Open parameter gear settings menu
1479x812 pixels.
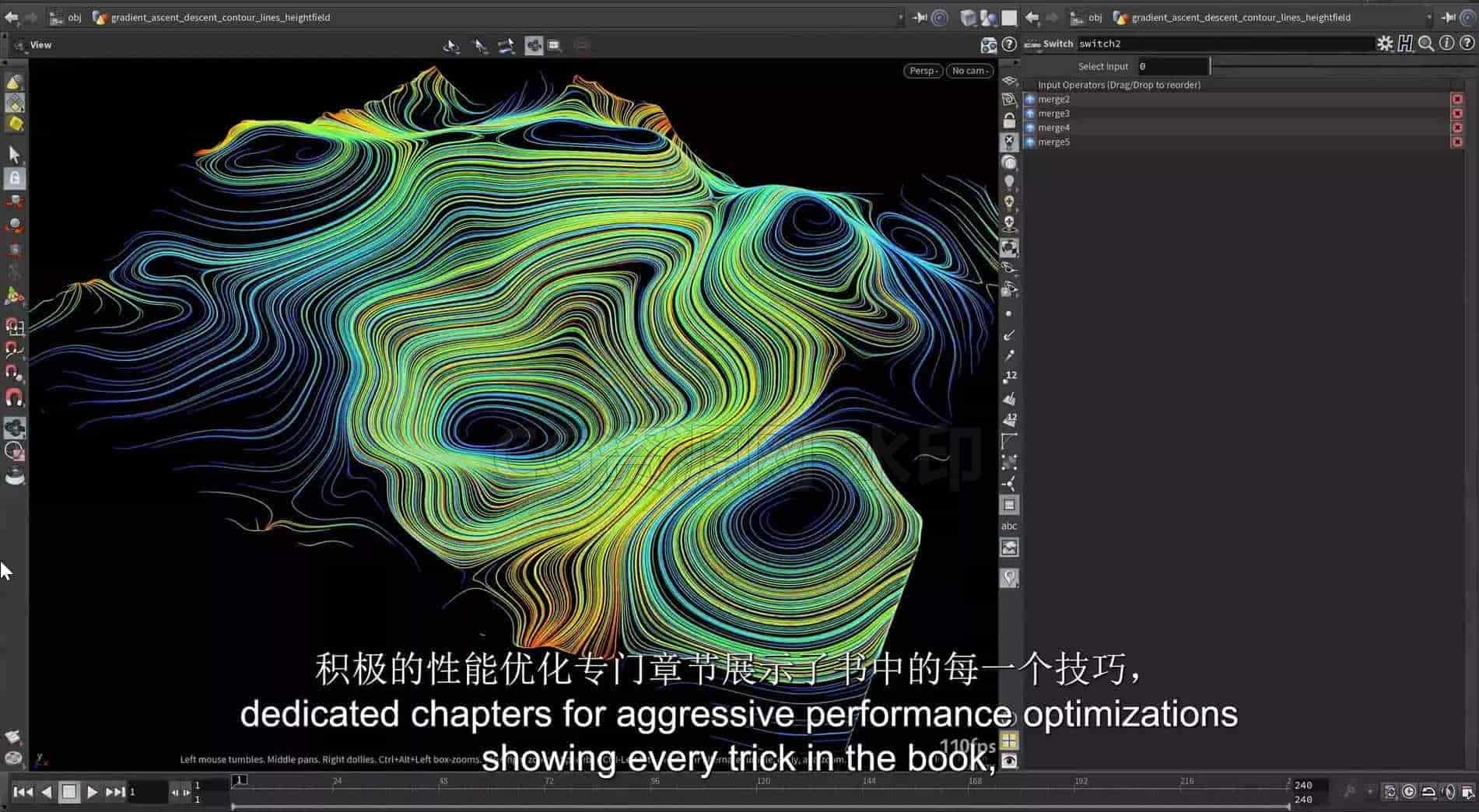pyautogui.click(x=1385, y=44)
